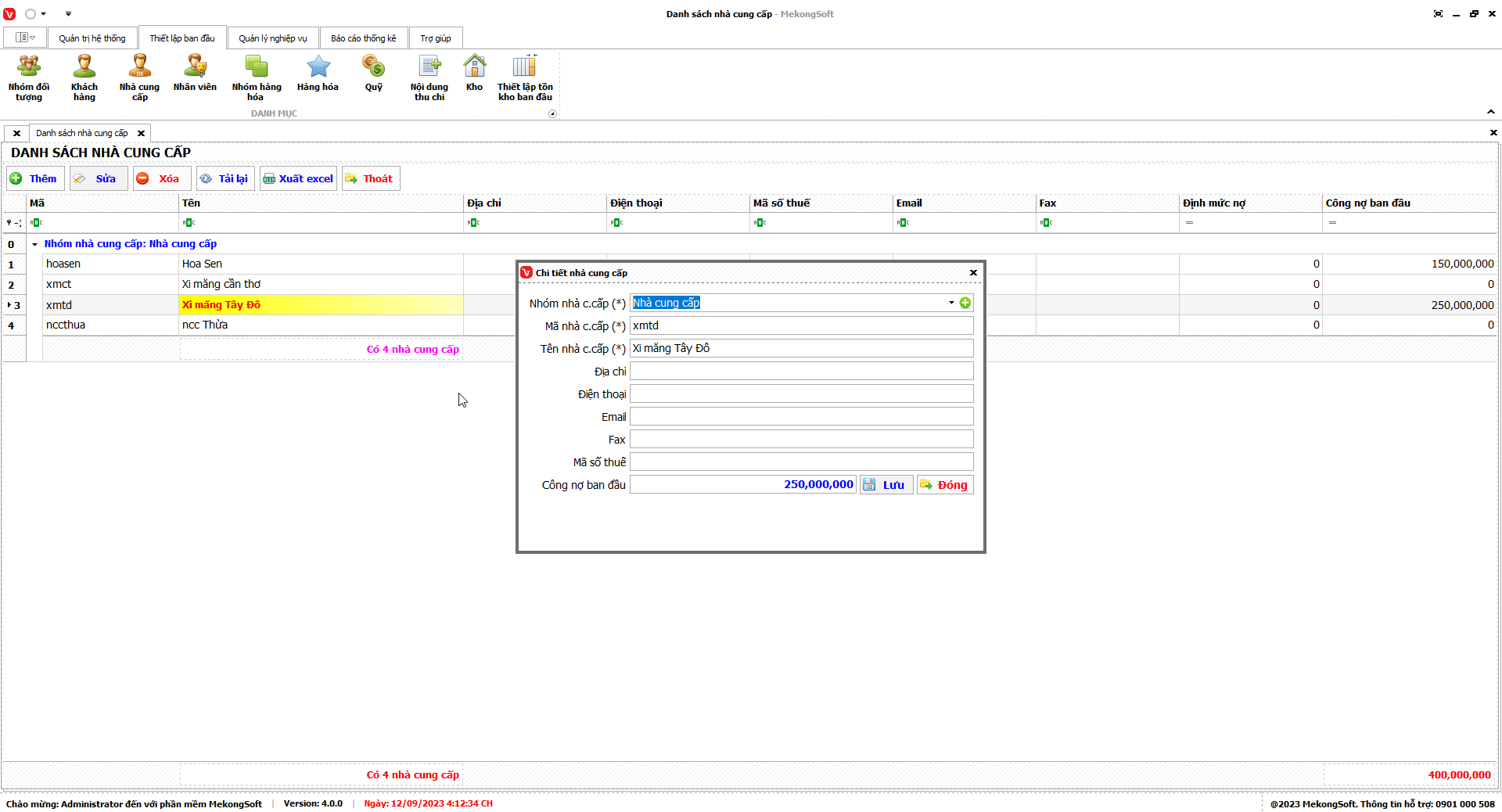Viewport: 1502px width, 812px height.
Task: Open the quick access toolbar dropdown arrow
Action: (68, 14)
